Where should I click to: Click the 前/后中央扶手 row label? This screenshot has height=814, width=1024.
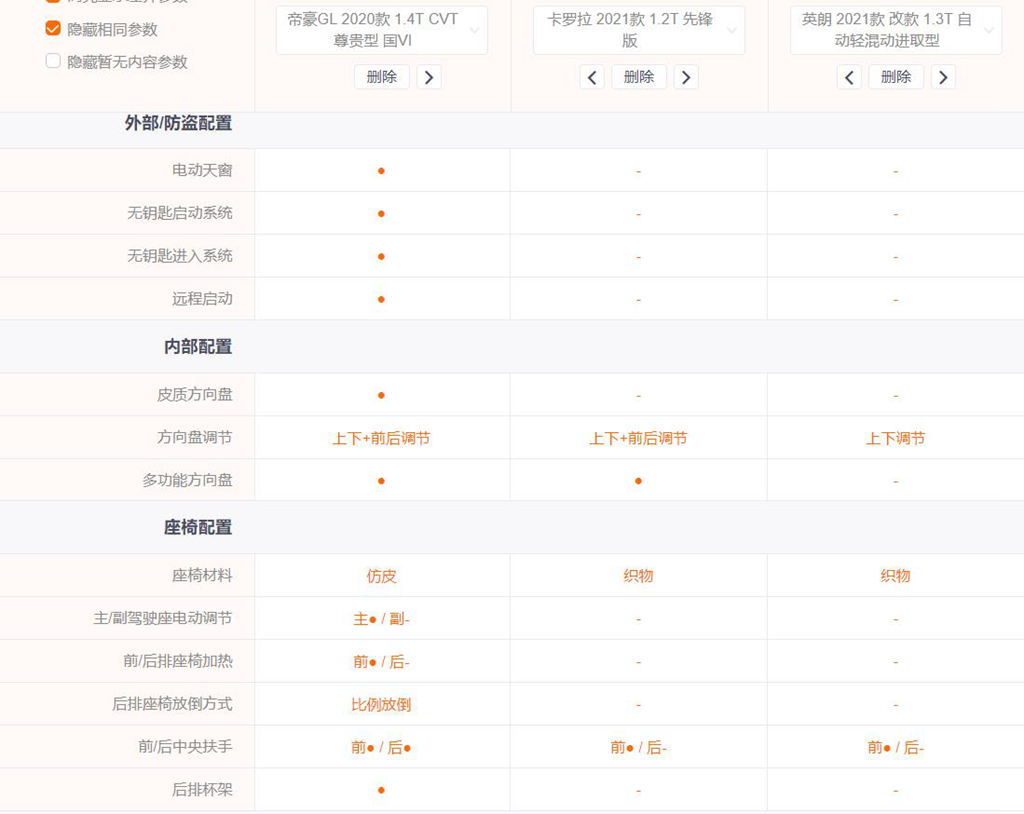[185, 746]
